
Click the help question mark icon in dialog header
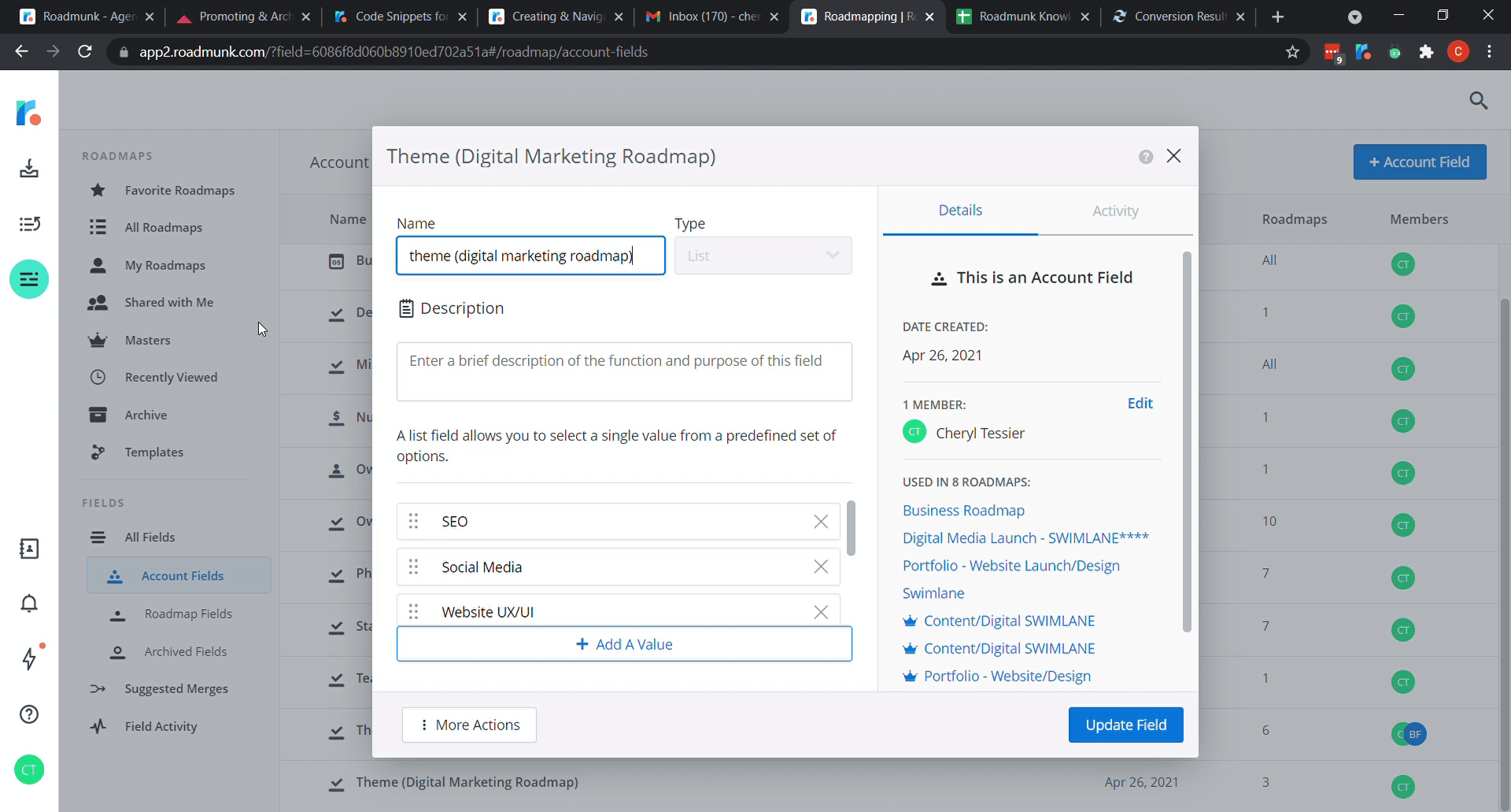pyautogui.click(x=1145, y=157)
